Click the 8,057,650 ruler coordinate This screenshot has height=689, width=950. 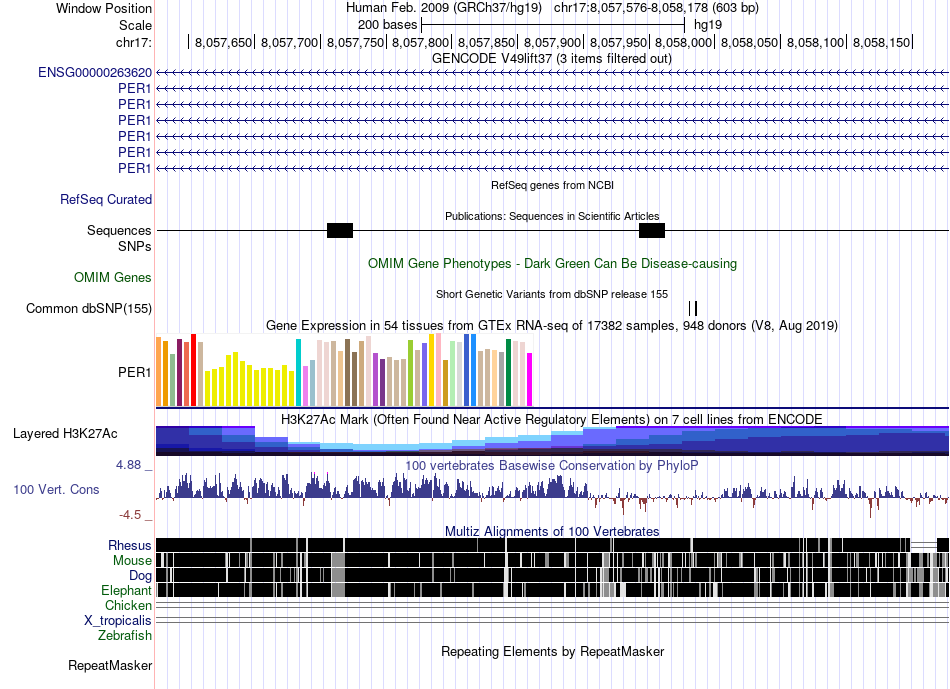click(x=223, y=42)
